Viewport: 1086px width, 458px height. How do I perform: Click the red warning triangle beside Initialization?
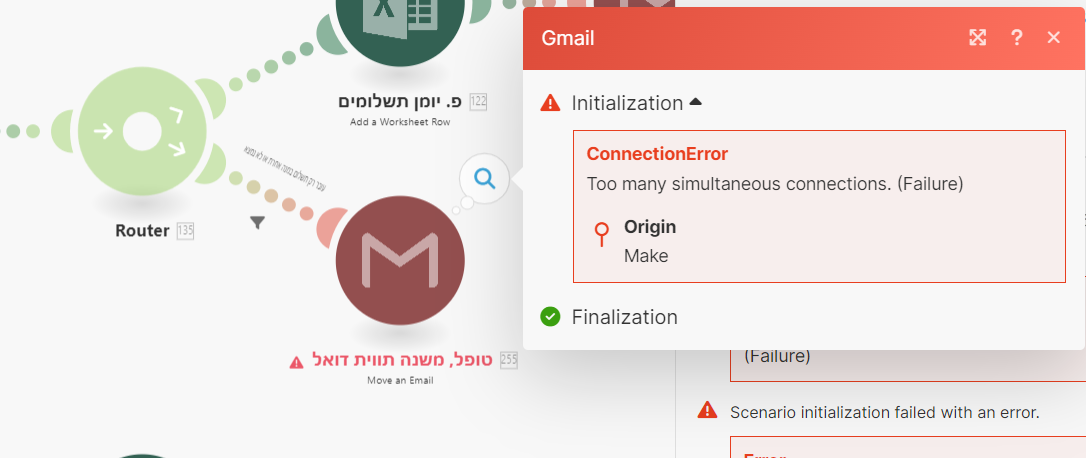point(550,103)
